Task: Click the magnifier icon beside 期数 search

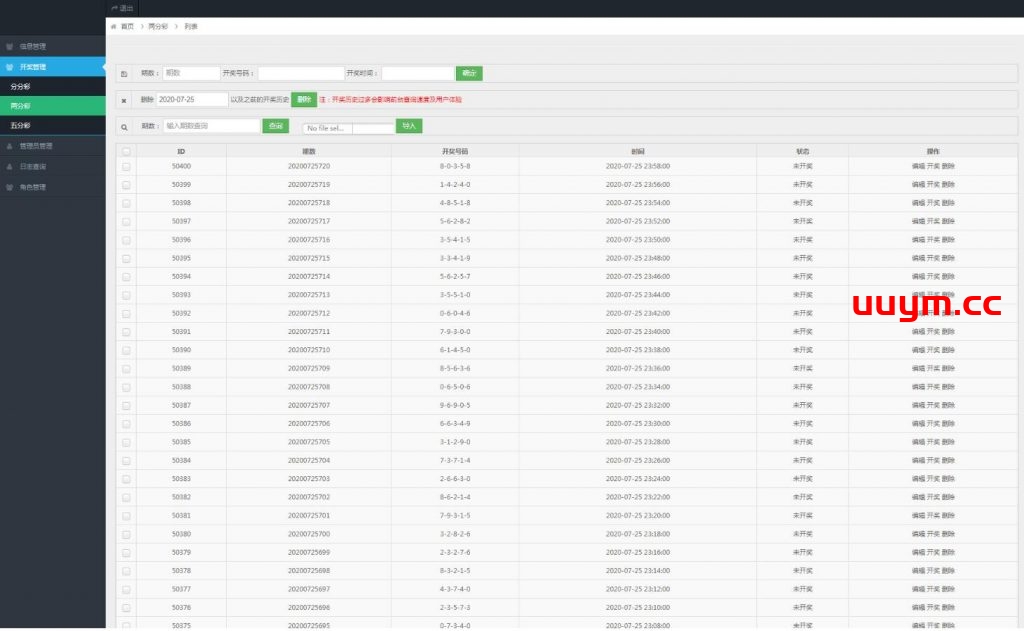Action: coord(124,127)
